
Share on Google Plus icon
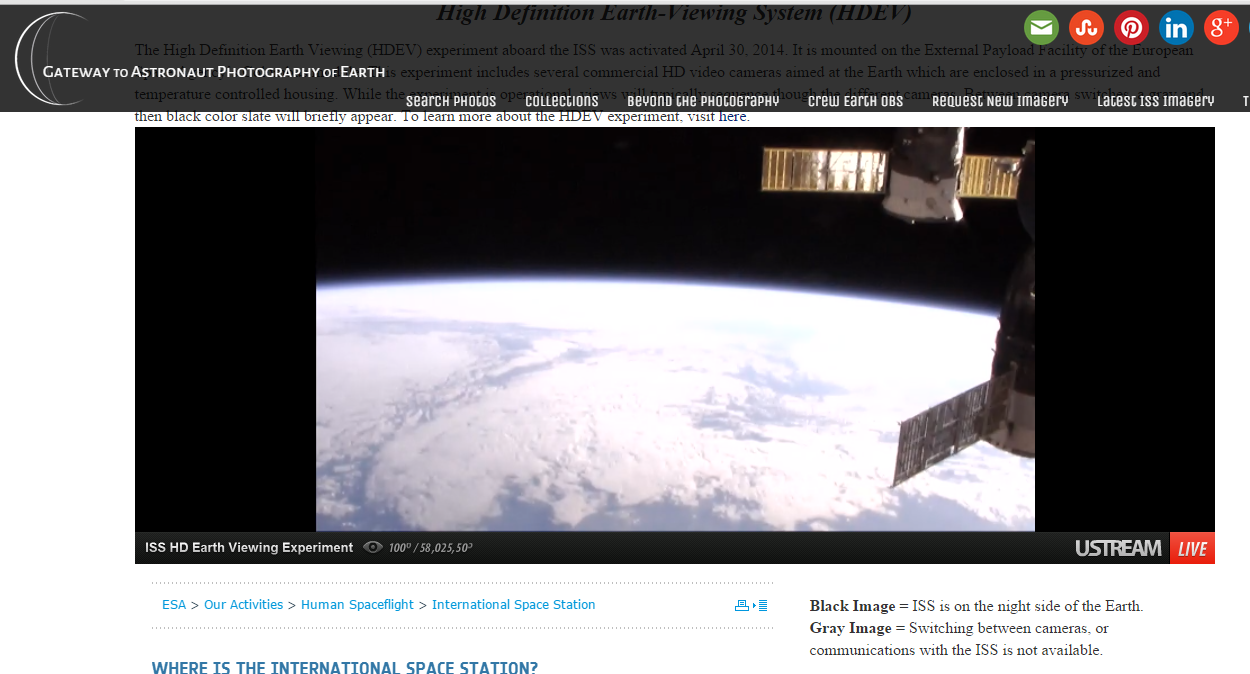click(1221, 27)
